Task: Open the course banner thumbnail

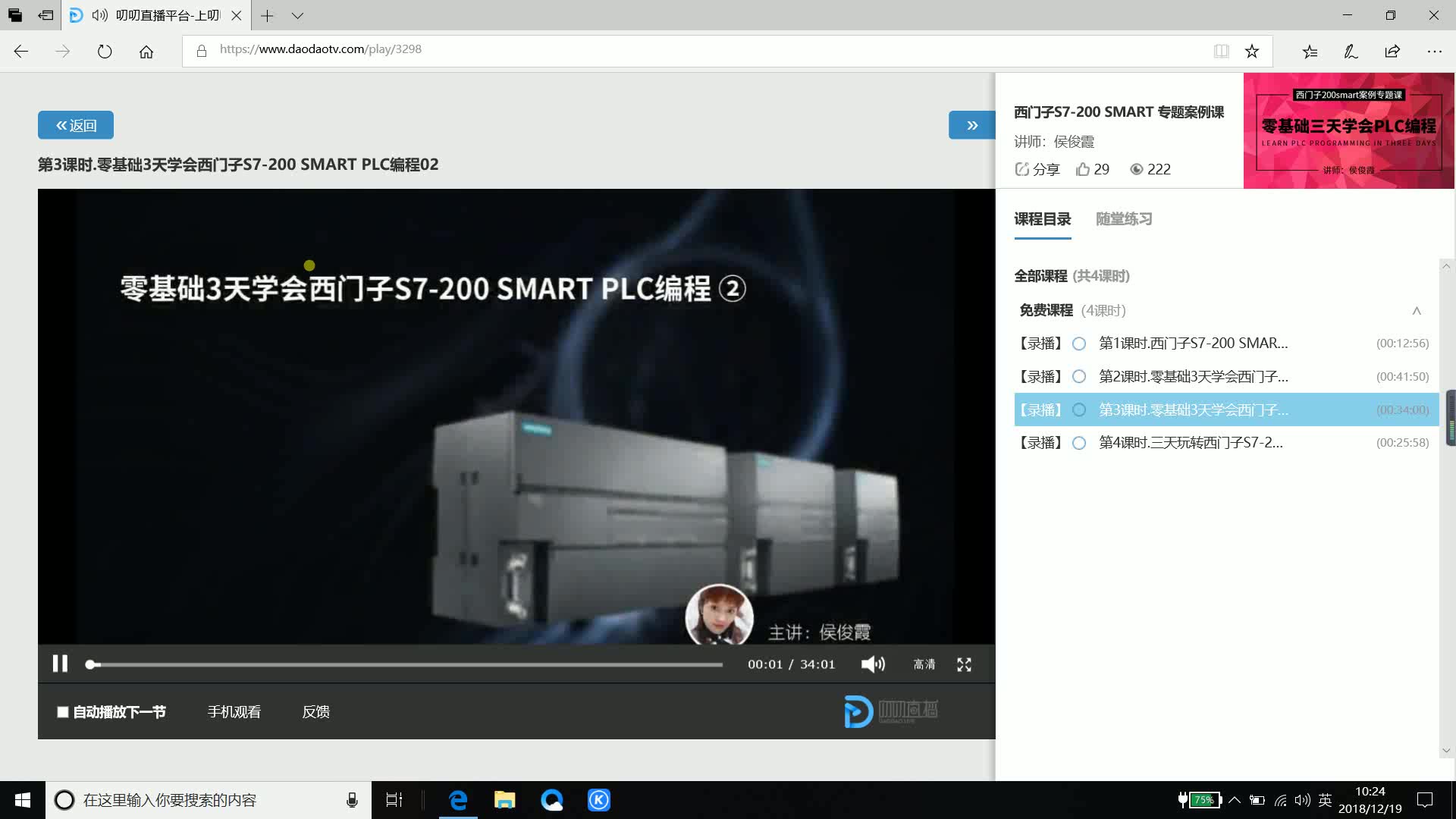Action: (1348, 130)
